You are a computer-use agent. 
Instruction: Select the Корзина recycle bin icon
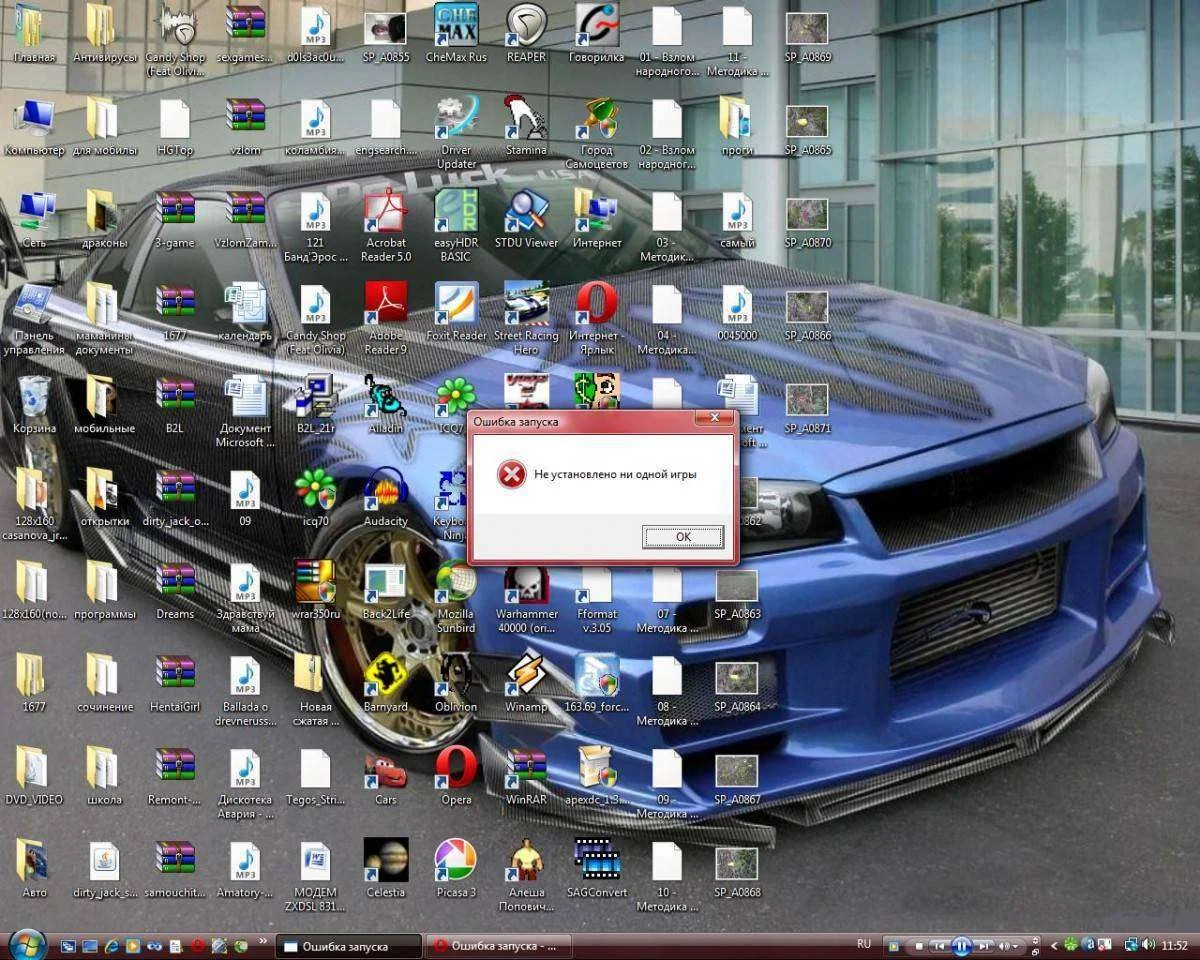(x=34, y=405)
